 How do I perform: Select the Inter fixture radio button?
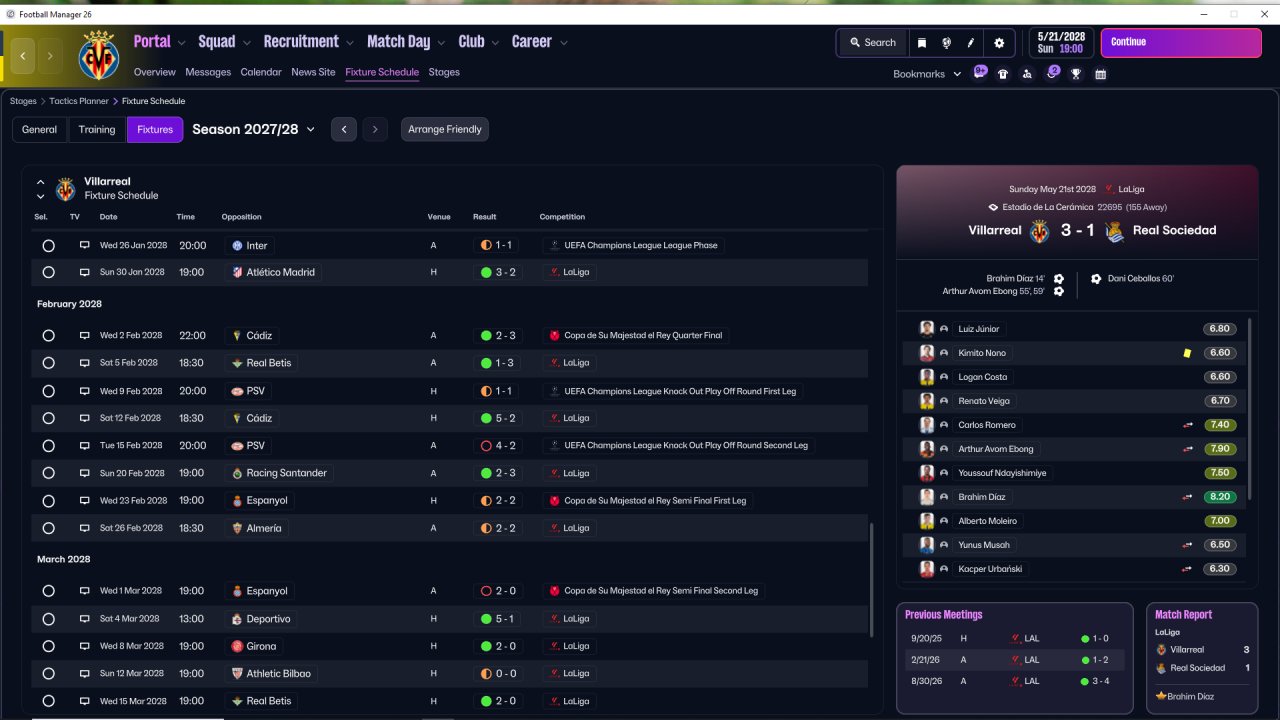tap(48, 245)
